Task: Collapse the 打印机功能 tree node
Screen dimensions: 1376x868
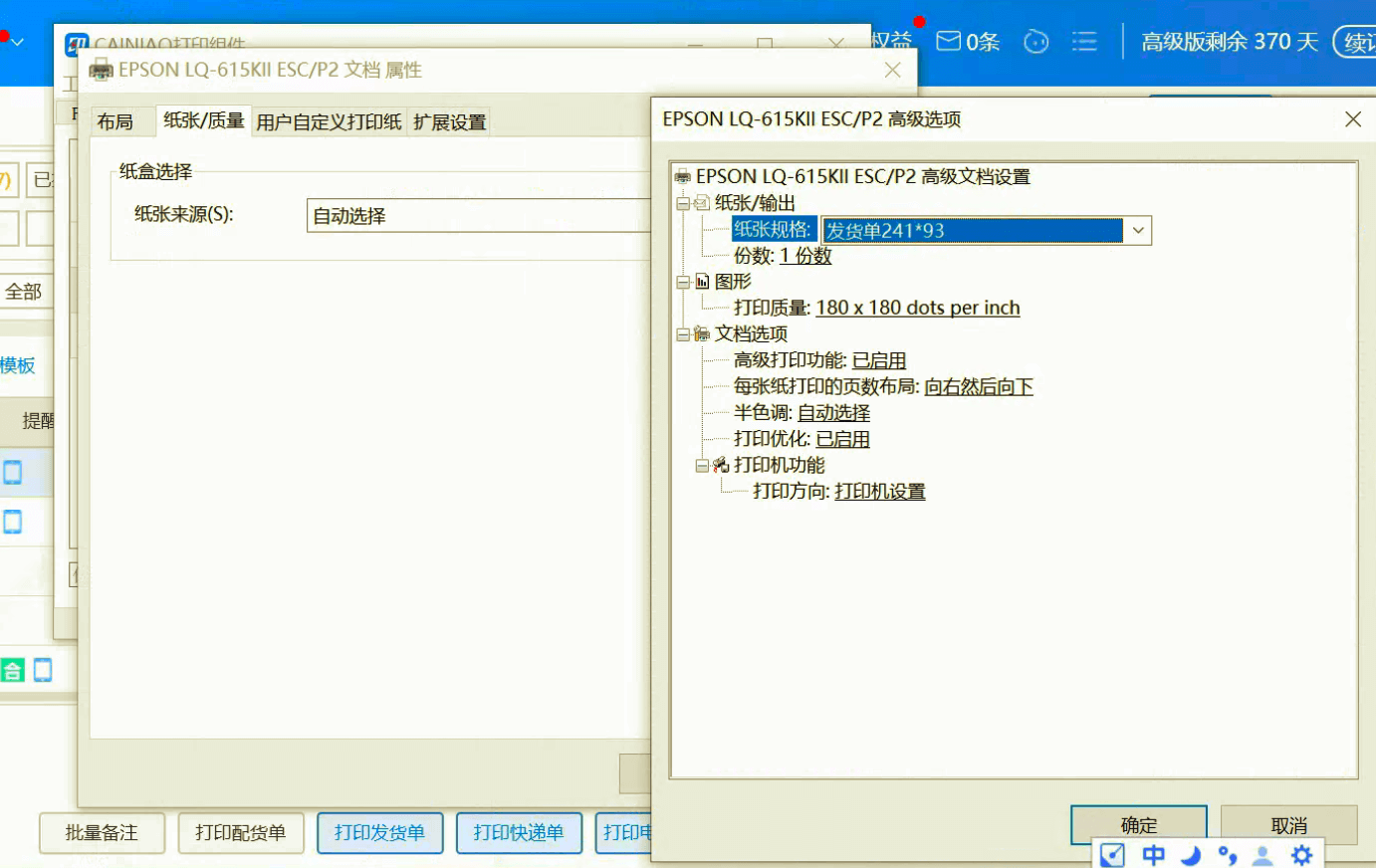Action: 702,465
